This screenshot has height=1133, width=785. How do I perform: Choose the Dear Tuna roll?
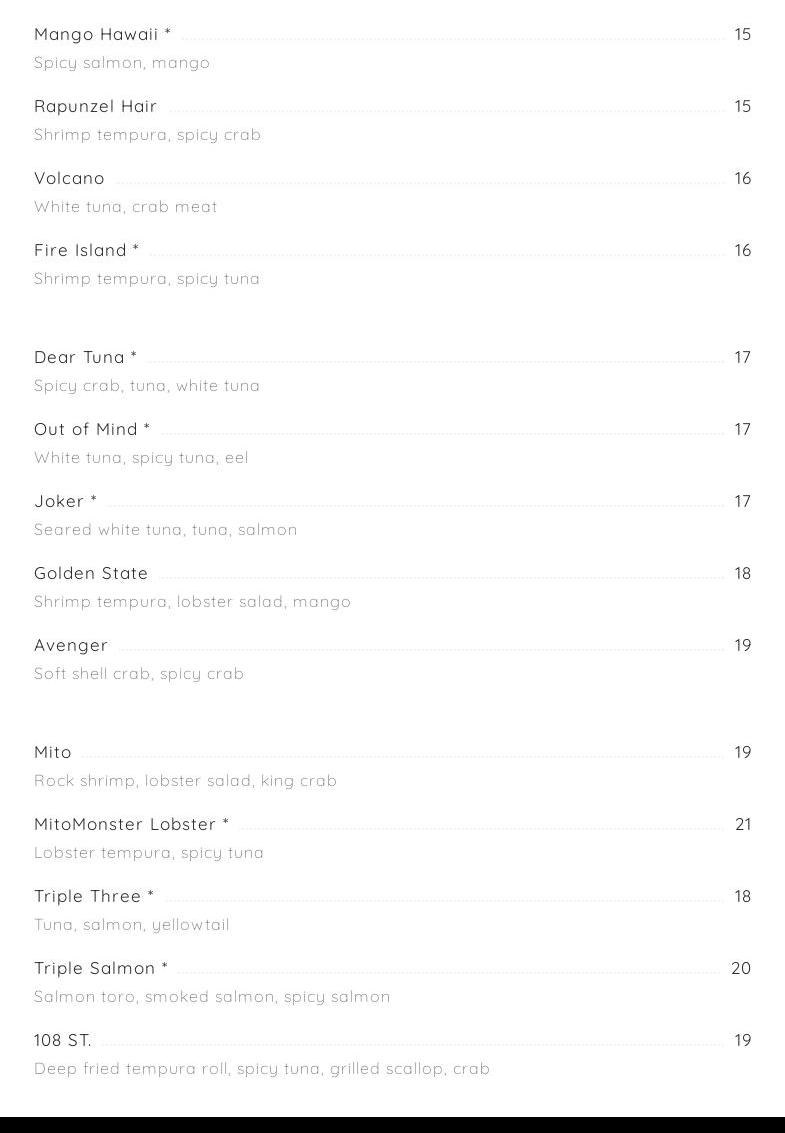click(x=85, y=357)
